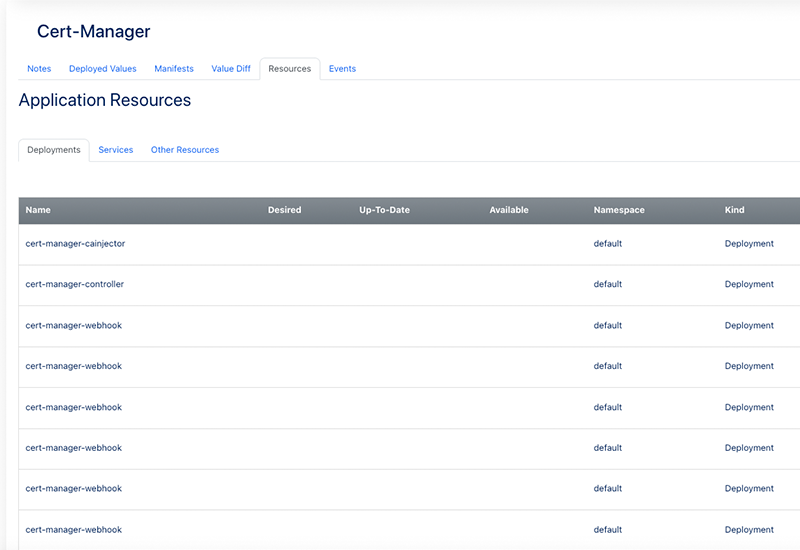Screen dimensions: 800x550
Task: Click the default namespace of cert-manager-cainjector
Action: pos(608,244)
